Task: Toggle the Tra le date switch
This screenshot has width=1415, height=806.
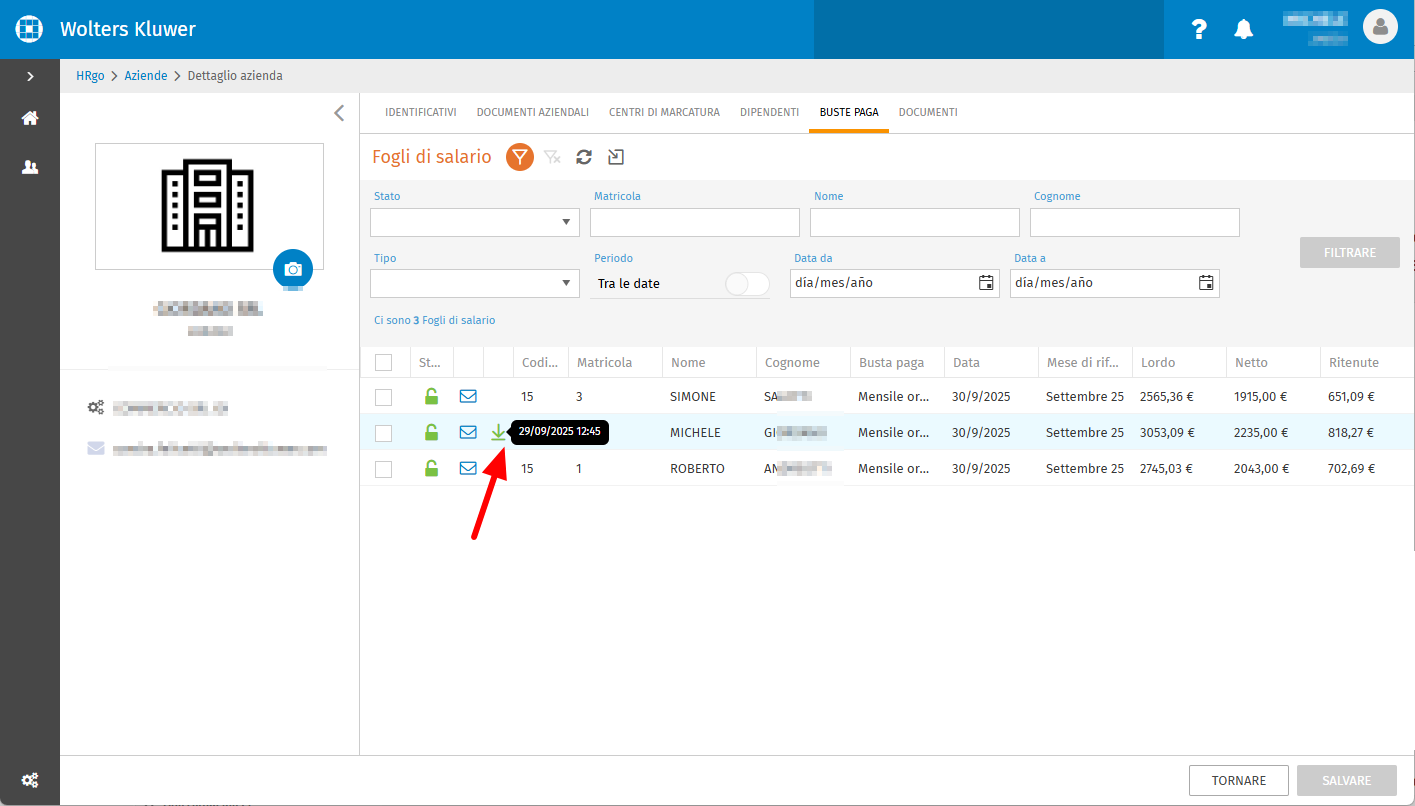Action: point(747,284)
